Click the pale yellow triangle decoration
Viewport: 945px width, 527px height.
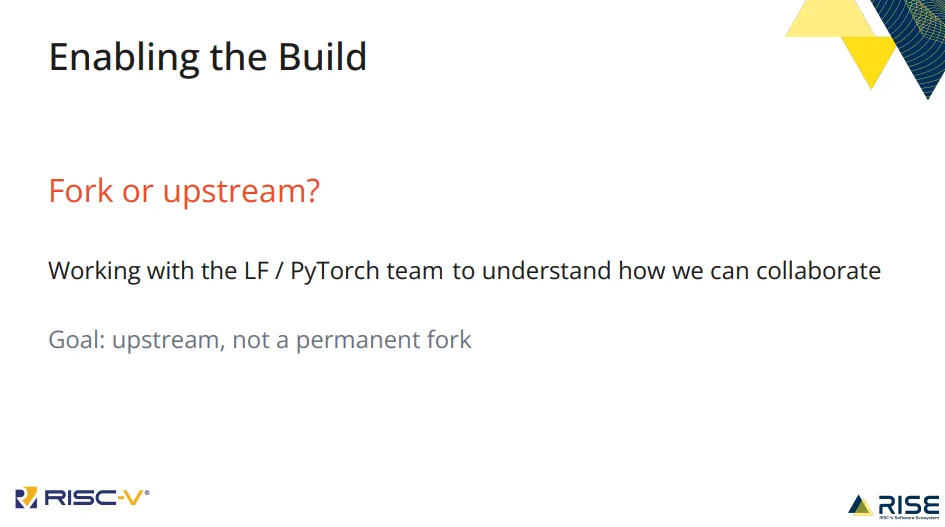click(829, 19)
